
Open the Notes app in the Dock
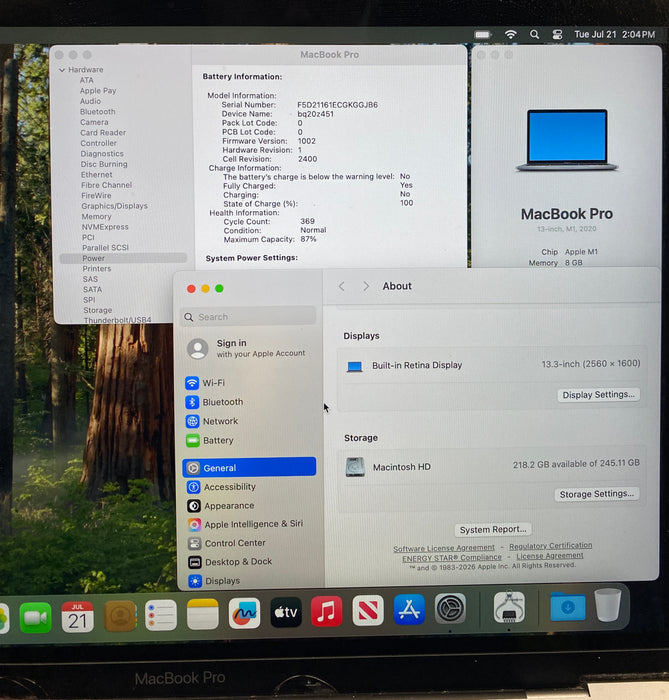pyautogui.click(x=203, y=614)
